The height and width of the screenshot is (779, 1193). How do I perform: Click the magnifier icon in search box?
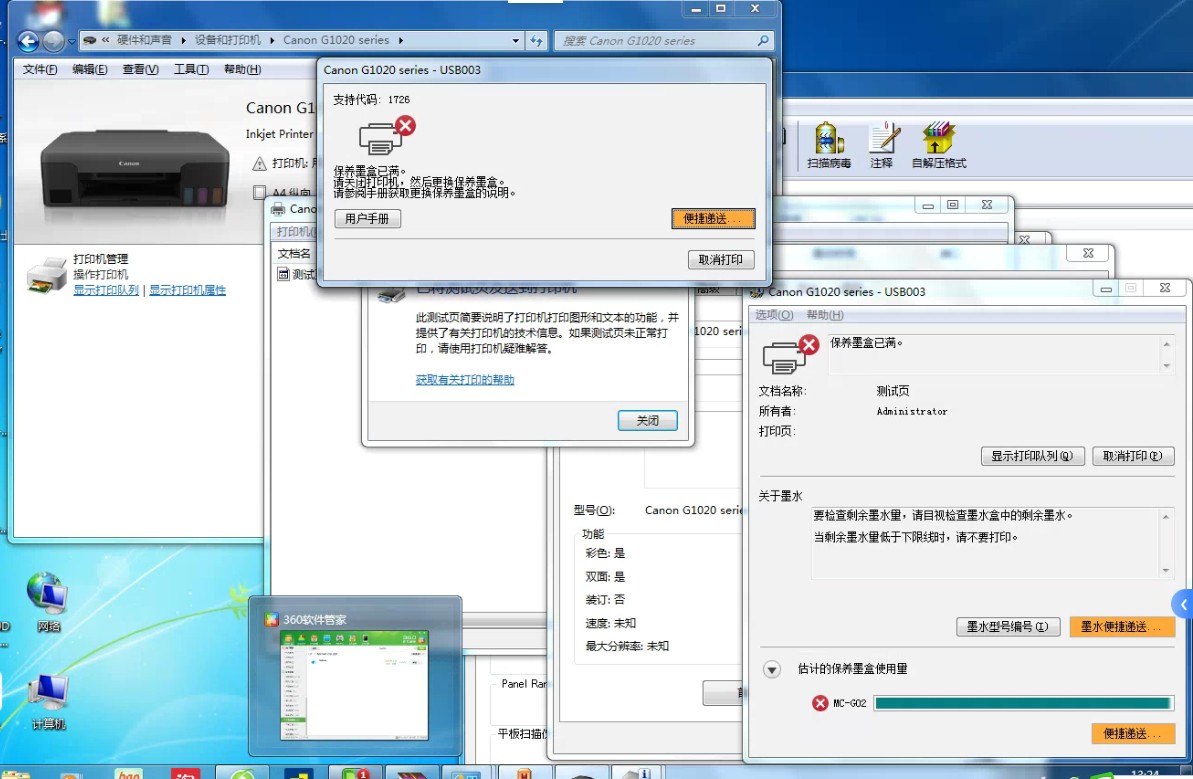[763, 40]
